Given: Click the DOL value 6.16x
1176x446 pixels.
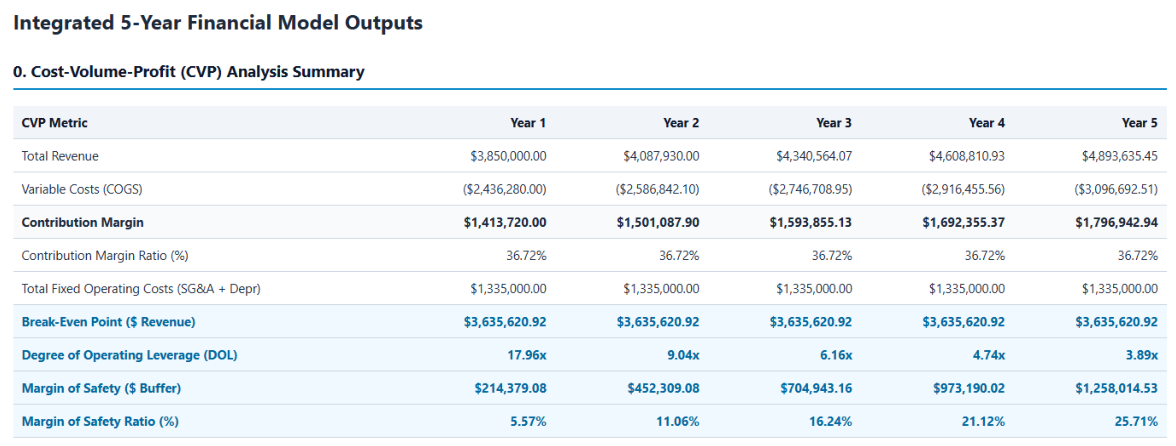Looking at the screenshot, I should tap(837, 355).
